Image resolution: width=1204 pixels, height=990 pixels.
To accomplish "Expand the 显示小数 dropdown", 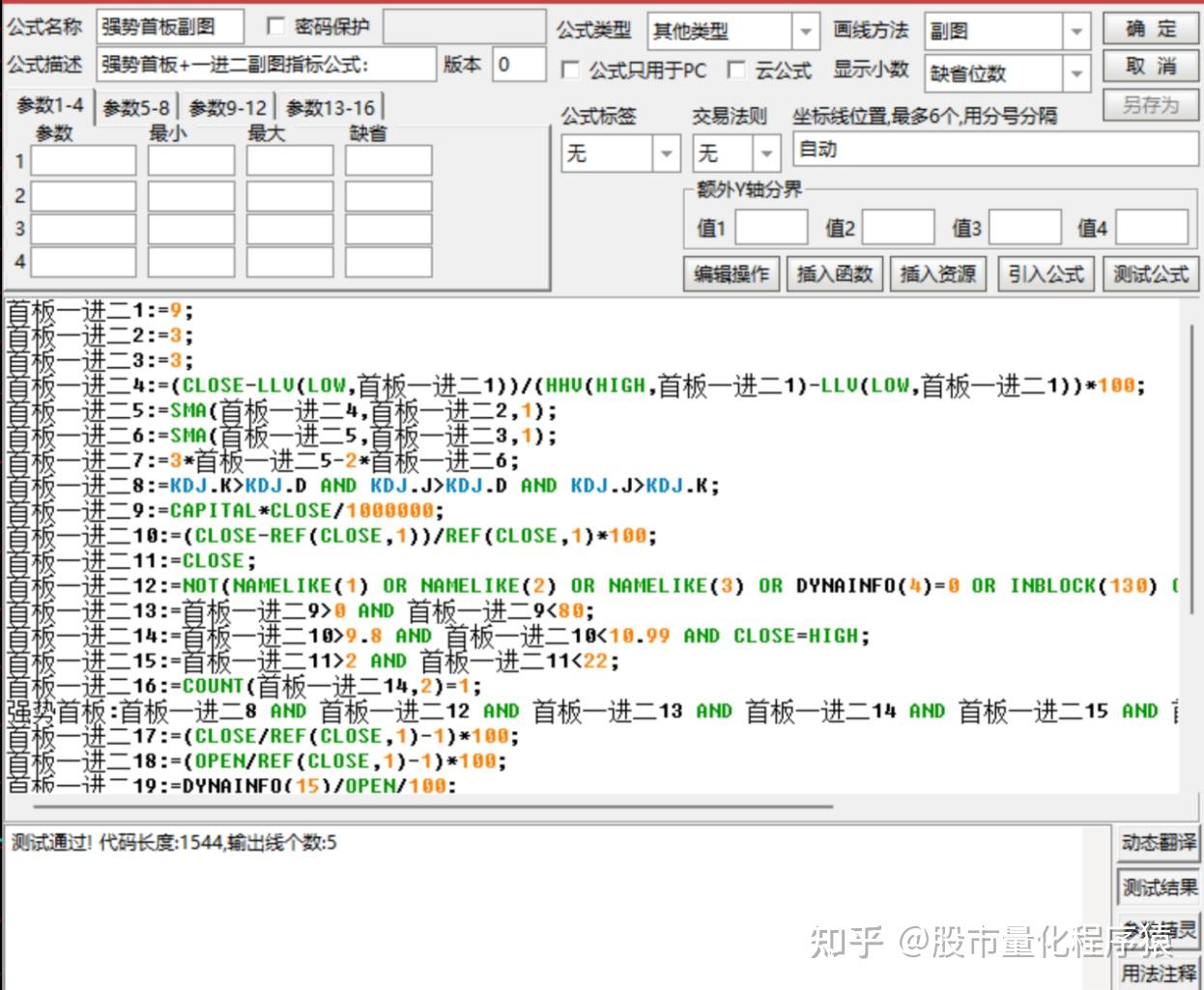I will click(x=1077, y=73).
